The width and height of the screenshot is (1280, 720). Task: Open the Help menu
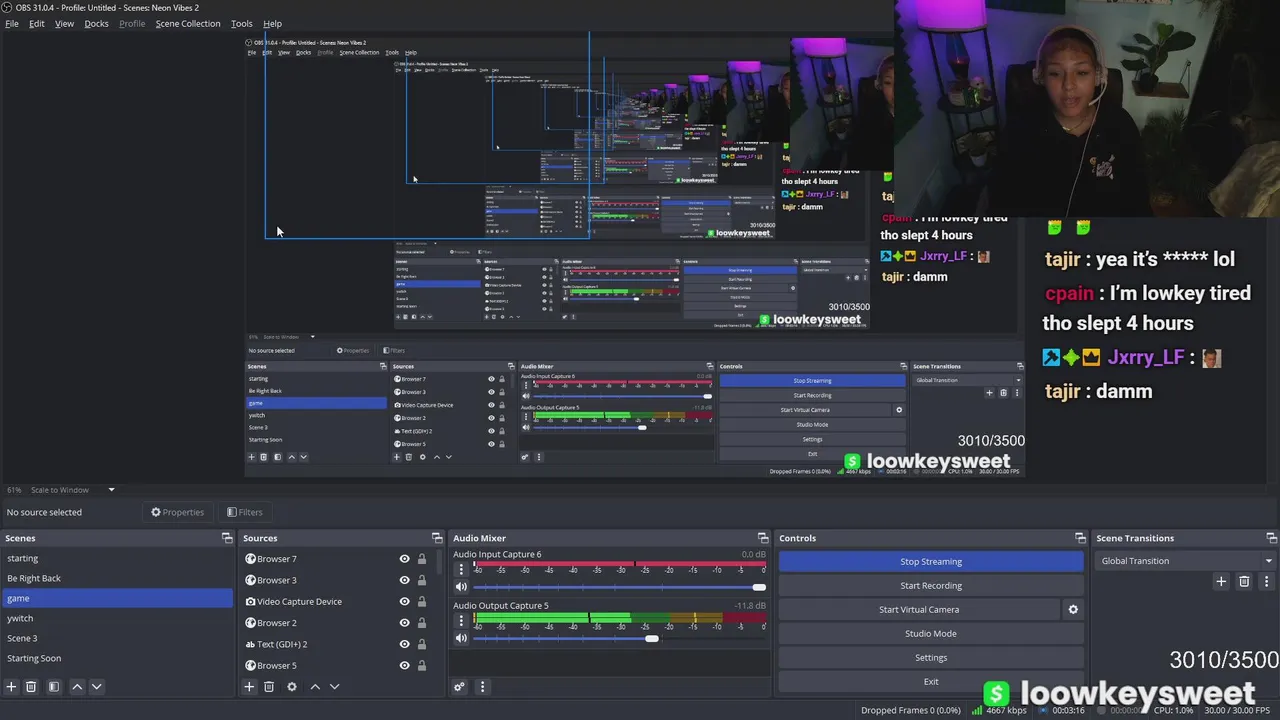pos(272,23)
